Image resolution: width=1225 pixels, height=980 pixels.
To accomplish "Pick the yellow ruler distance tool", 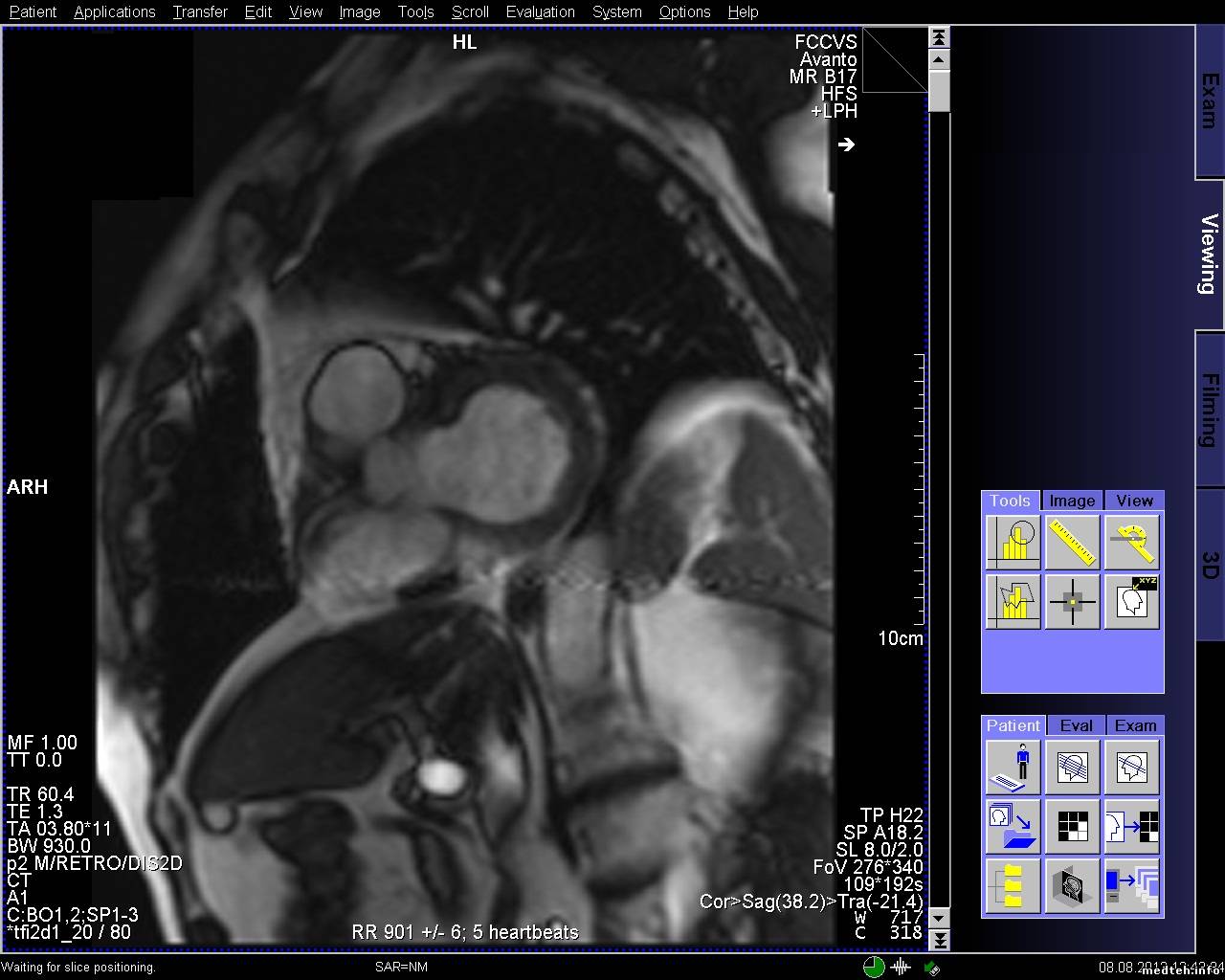I will click(1072, 543).
